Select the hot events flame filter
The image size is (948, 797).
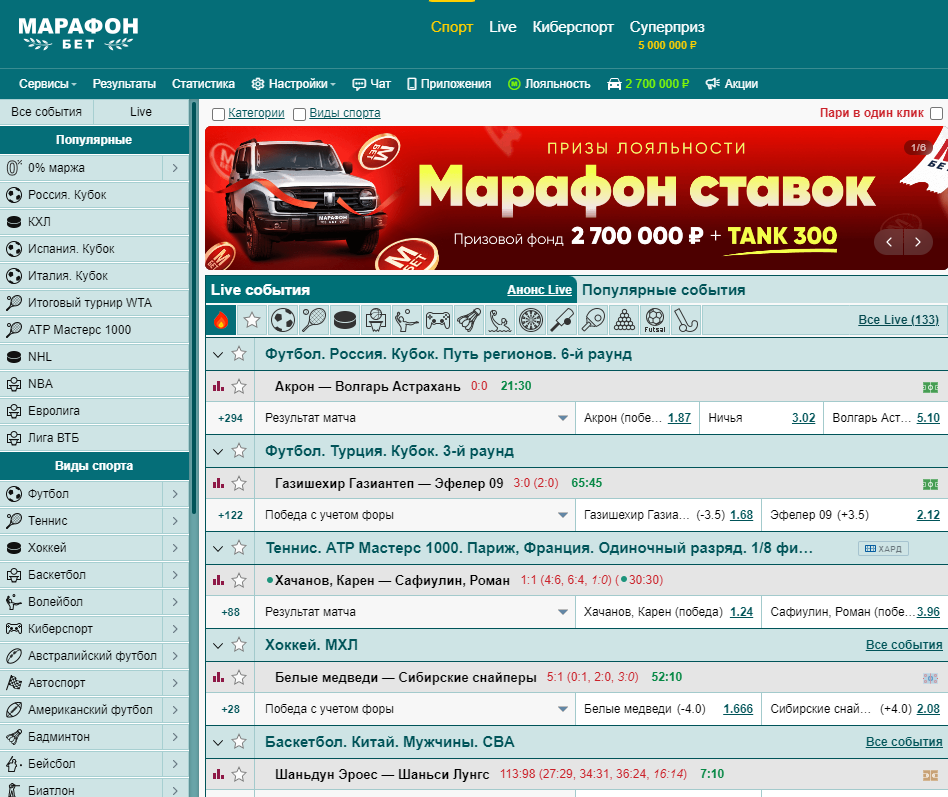(x=221, y=320)
